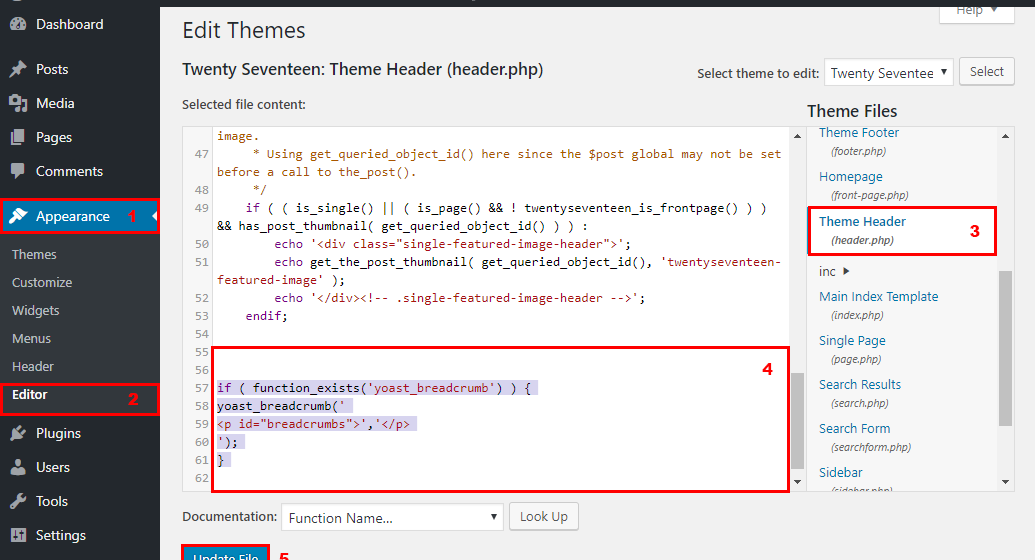Open the Plugins menu label
The image size is (1035, 560).
click(x=58, y=433)
